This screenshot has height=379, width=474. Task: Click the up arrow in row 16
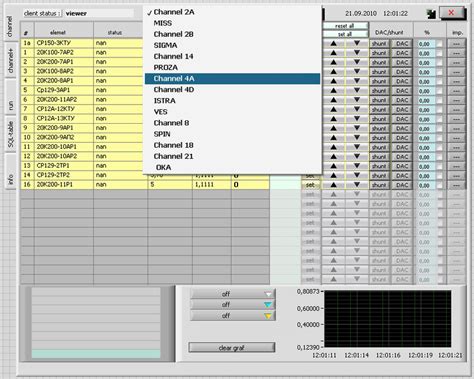333,185
